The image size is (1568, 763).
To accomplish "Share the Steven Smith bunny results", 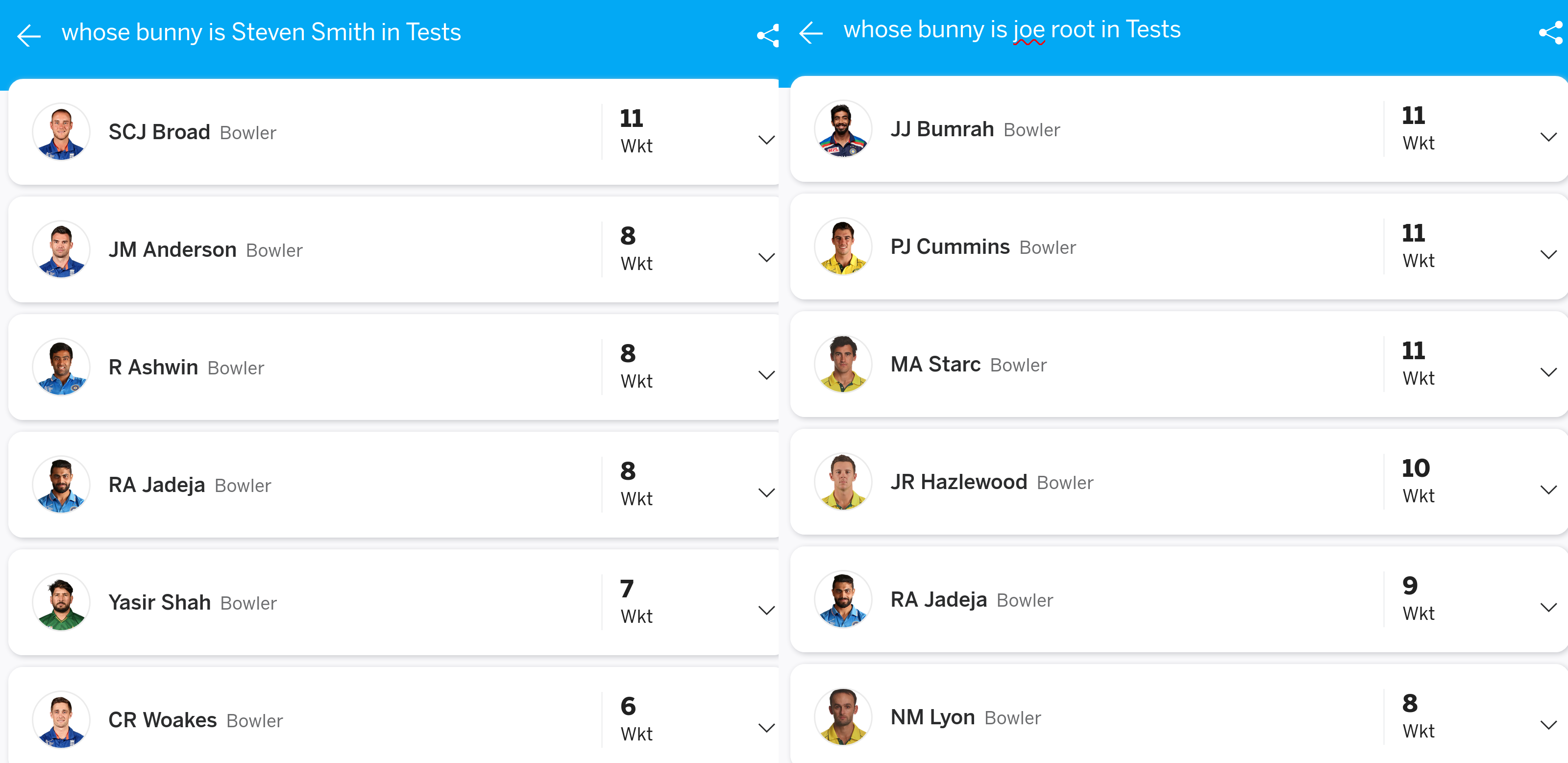I will (767, 35).
